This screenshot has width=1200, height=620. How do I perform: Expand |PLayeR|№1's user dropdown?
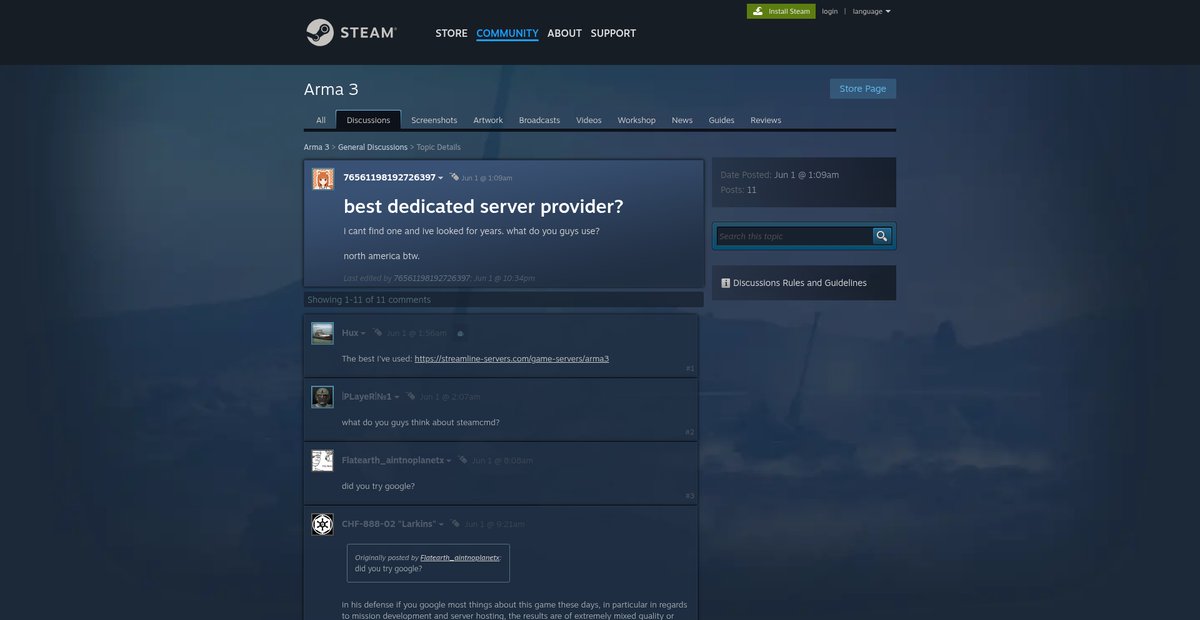397,397
